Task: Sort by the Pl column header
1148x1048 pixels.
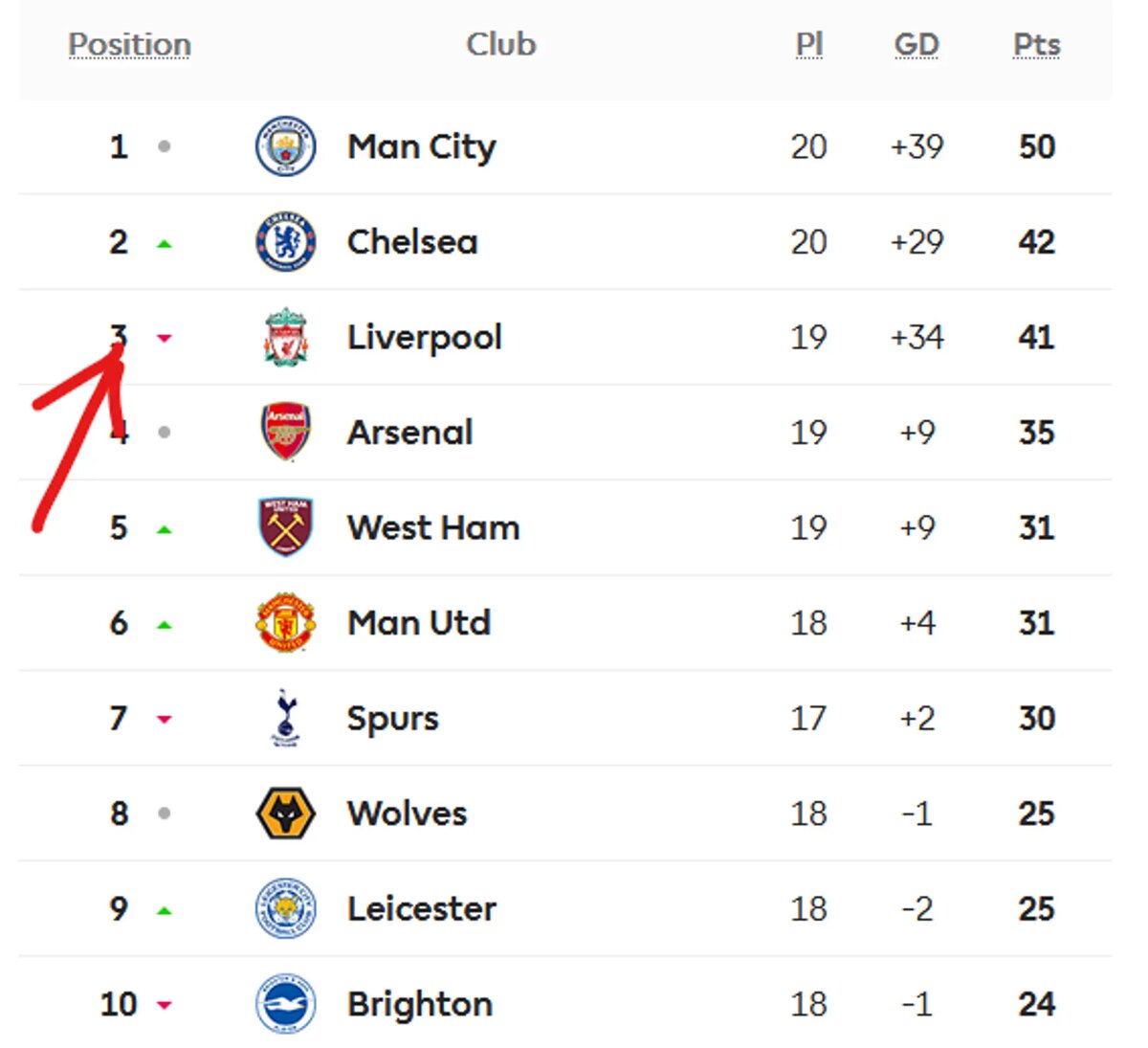Action: click(809, 44)
